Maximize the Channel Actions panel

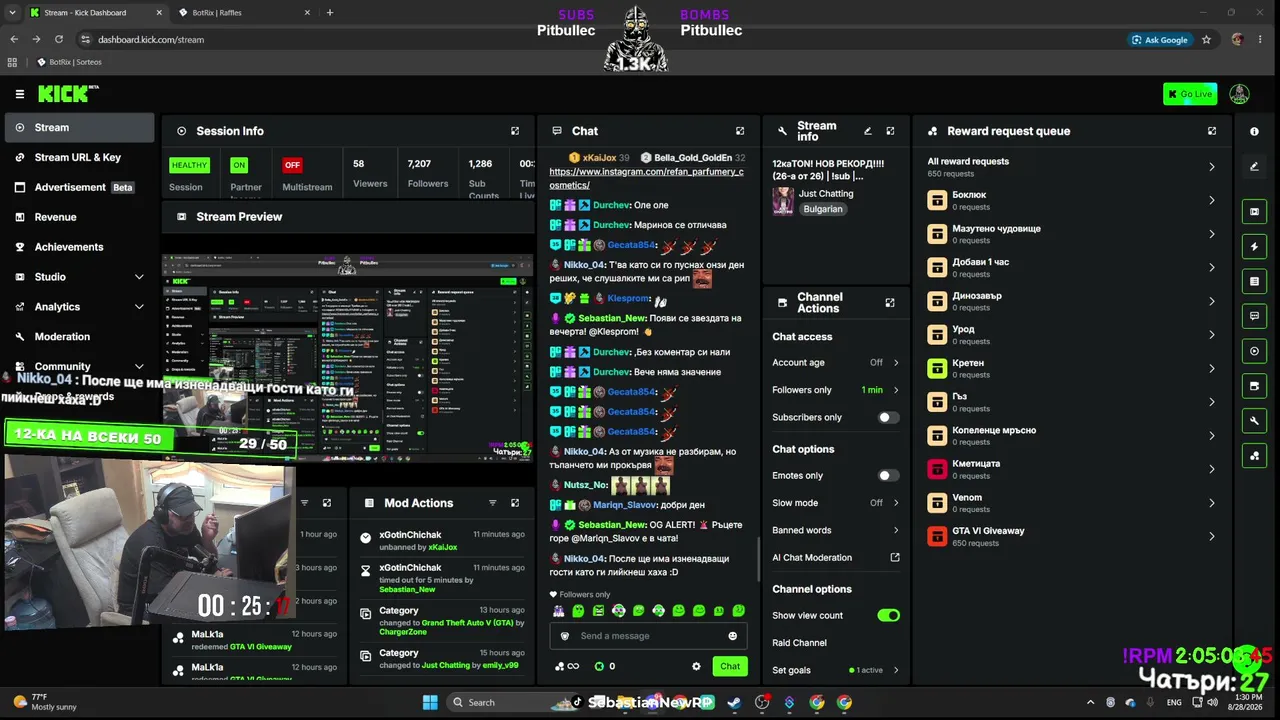tap(890, 302)
